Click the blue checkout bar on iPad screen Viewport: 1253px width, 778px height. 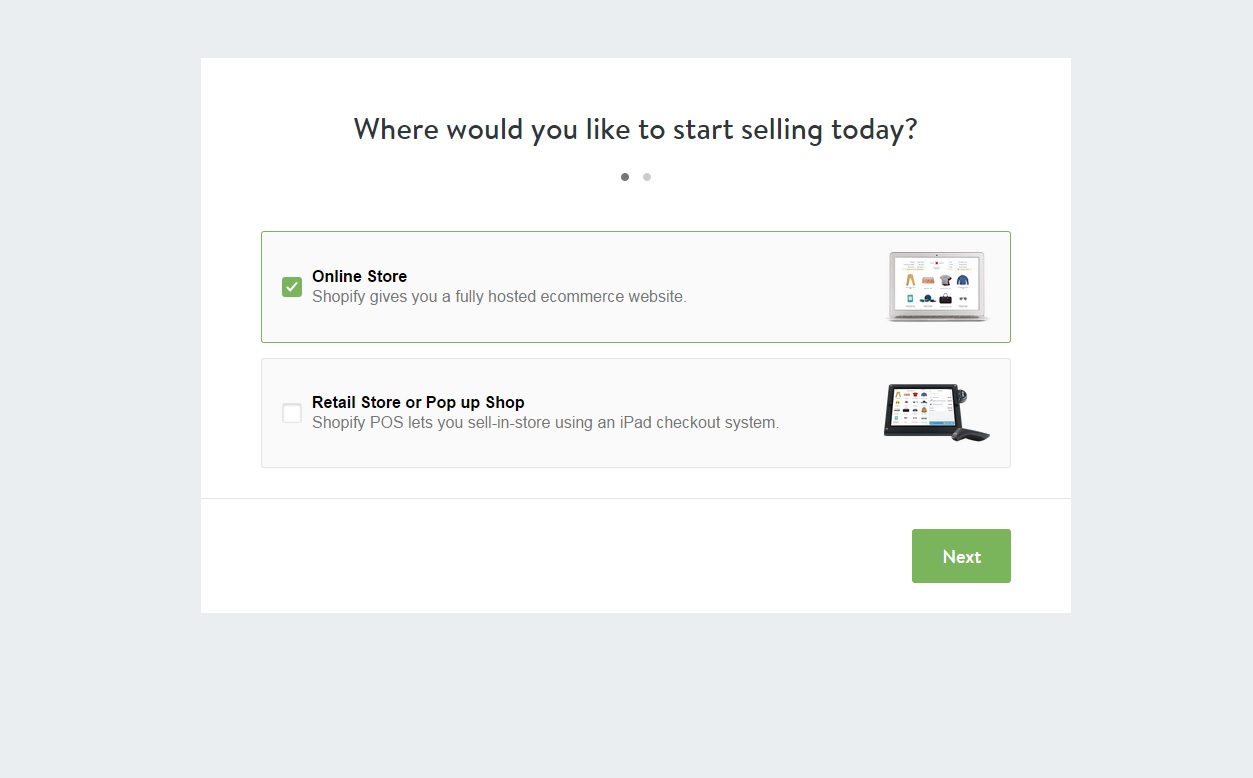click(x=942, y=423)
